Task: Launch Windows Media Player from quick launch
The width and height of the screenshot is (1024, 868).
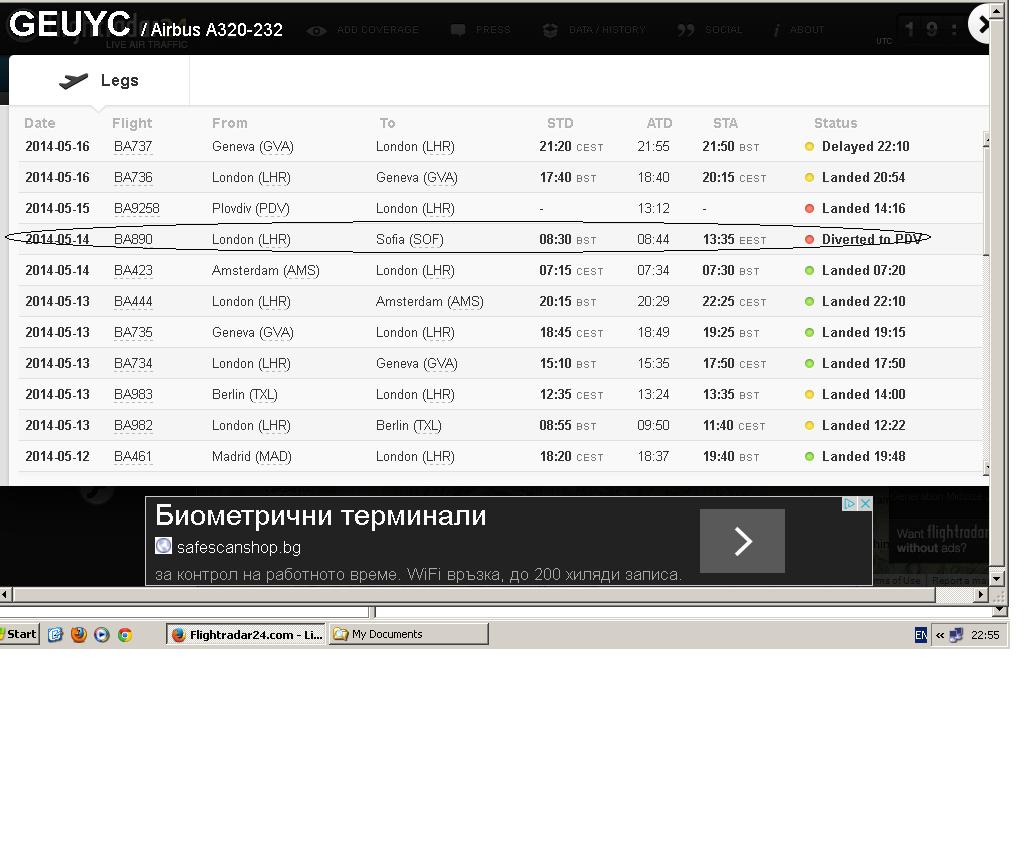Action: point(102,634)
